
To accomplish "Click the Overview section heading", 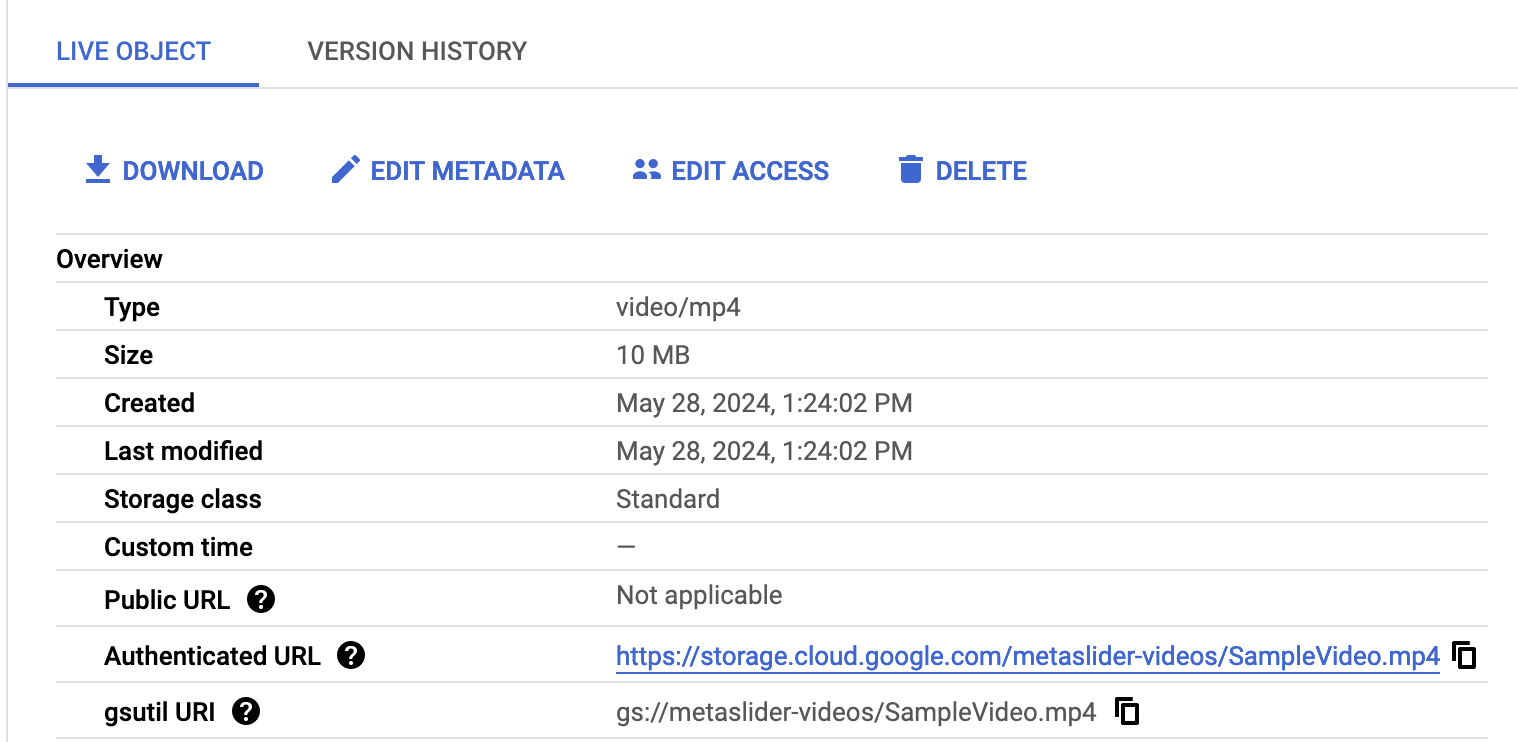I will (x=109, y=259).
